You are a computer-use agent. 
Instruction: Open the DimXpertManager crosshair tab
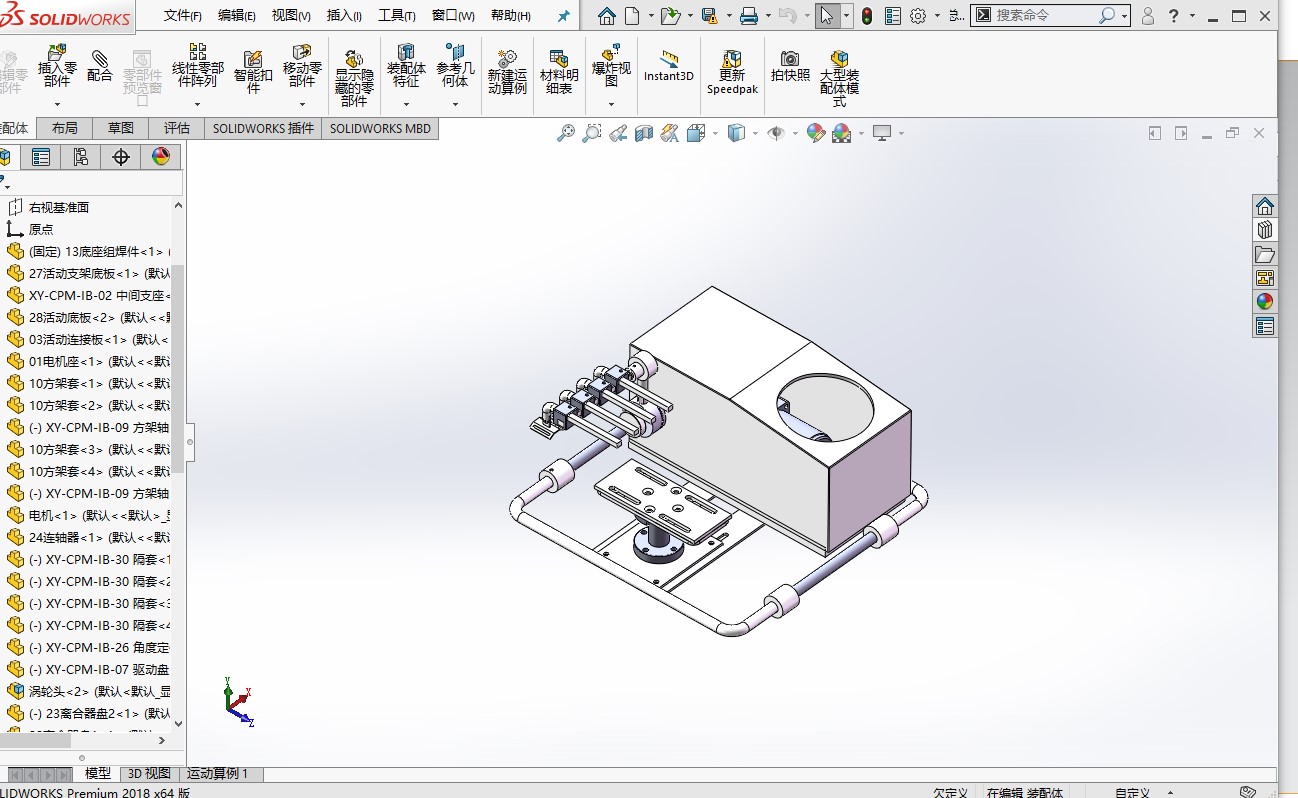pos(121,157)
